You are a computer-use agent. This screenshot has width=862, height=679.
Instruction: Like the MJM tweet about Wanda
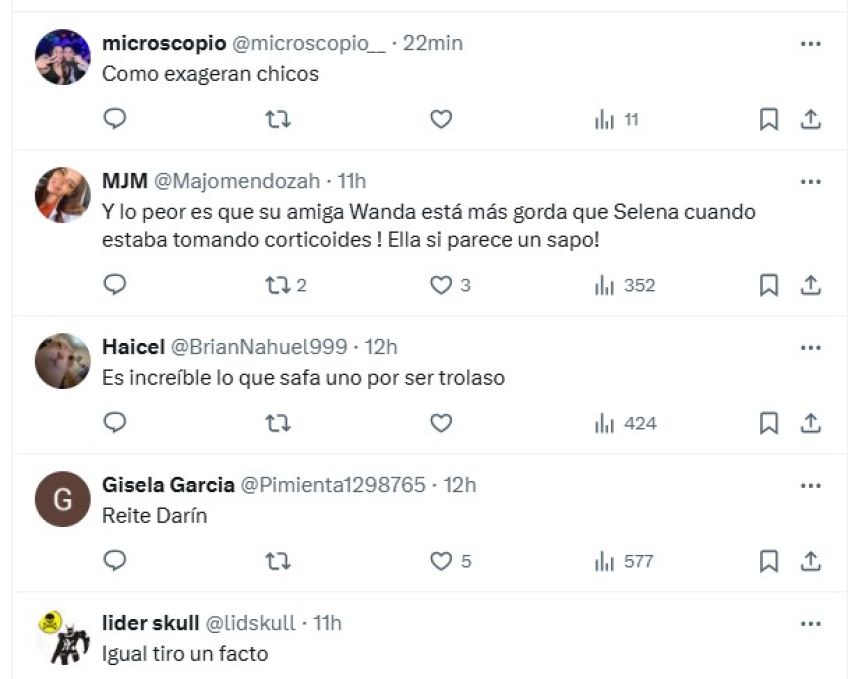(x=441, y=286)
